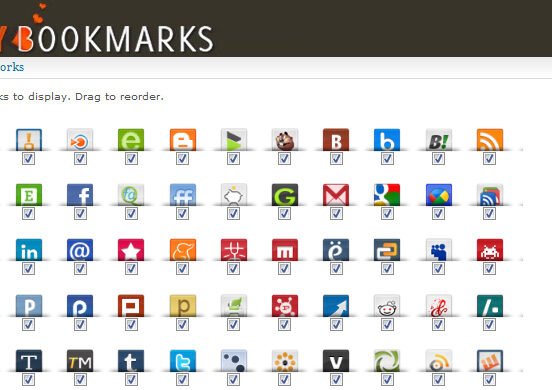
Task: Select the Reddit alien icon
Action: pyautogui.click(x=387, y=306)
